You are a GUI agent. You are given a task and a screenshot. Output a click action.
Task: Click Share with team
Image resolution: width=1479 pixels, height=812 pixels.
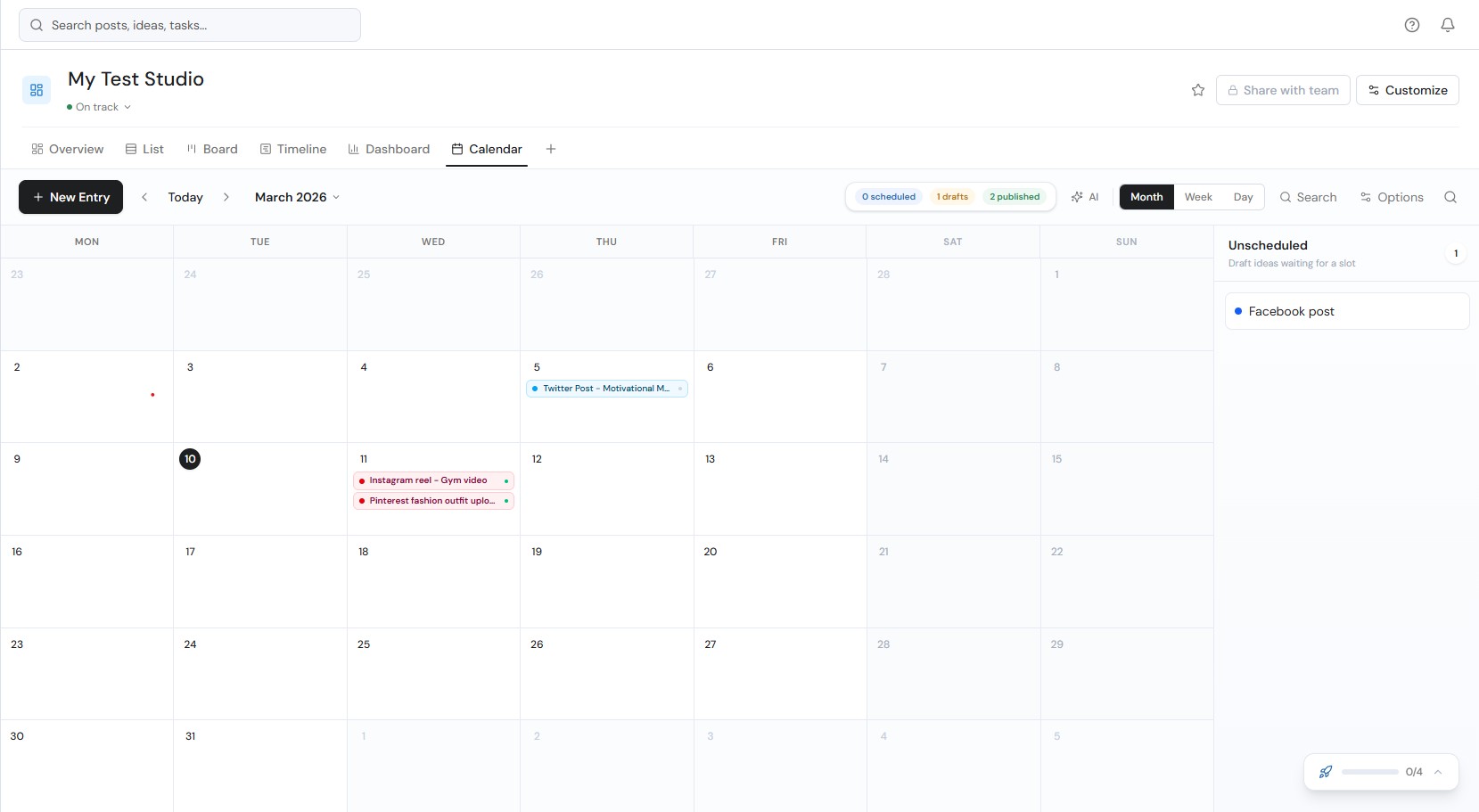tap(1283, 90)
